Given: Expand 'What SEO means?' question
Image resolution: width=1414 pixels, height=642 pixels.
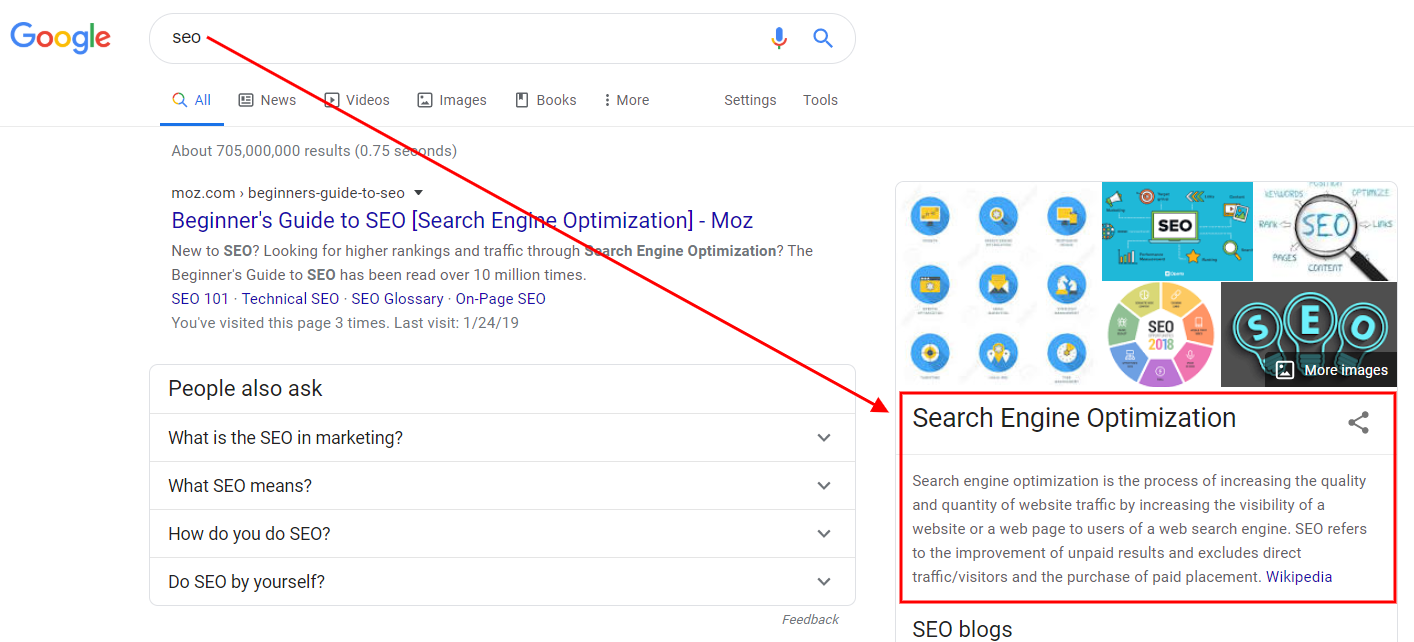Looking at the screenshot, I should (x=502, y=486).
